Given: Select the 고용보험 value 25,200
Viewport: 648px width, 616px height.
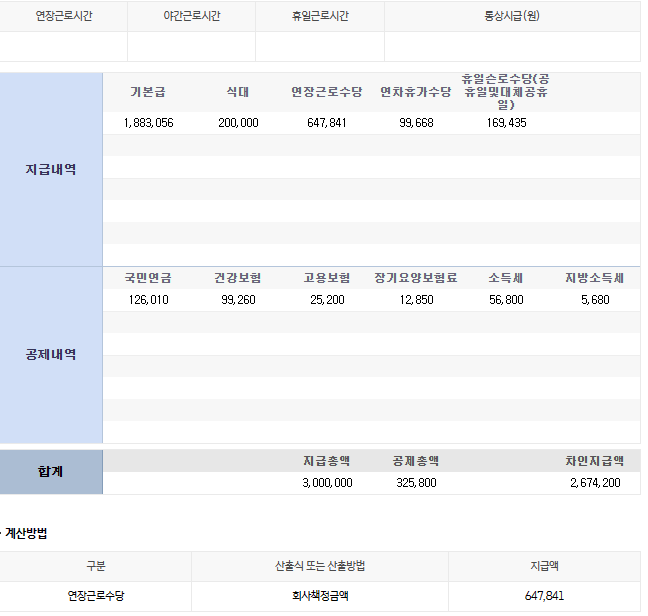Looking at the screenshot, I should 327,300.
